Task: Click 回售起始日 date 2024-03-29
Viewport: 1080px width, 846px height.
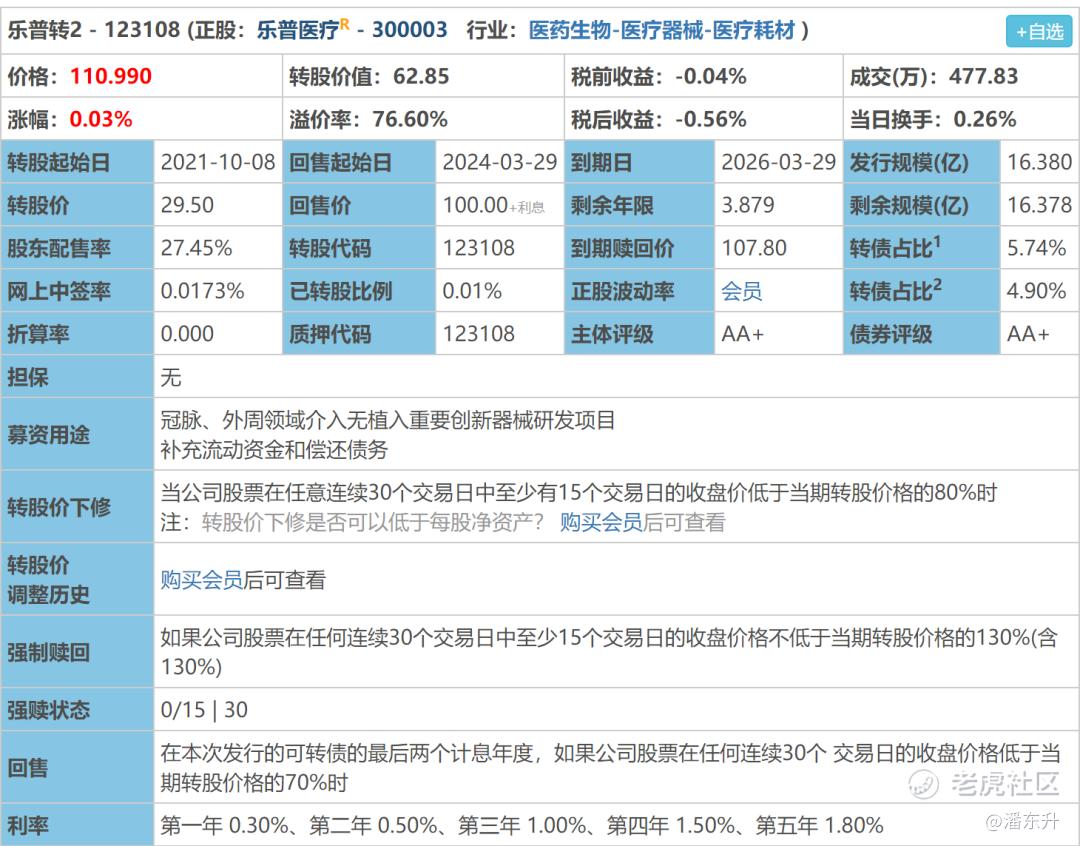Action: tap(499, 163)
